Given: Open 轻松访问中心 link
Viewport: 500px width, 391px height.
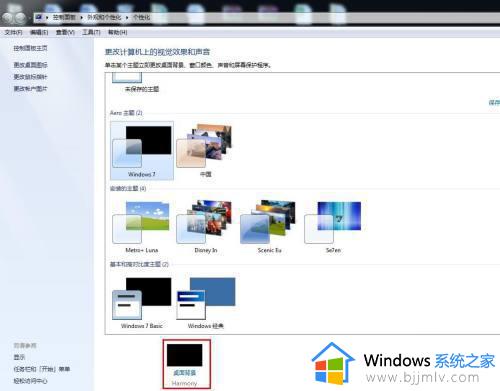Looking at the screenshot, I should click(x=30, y=381).
